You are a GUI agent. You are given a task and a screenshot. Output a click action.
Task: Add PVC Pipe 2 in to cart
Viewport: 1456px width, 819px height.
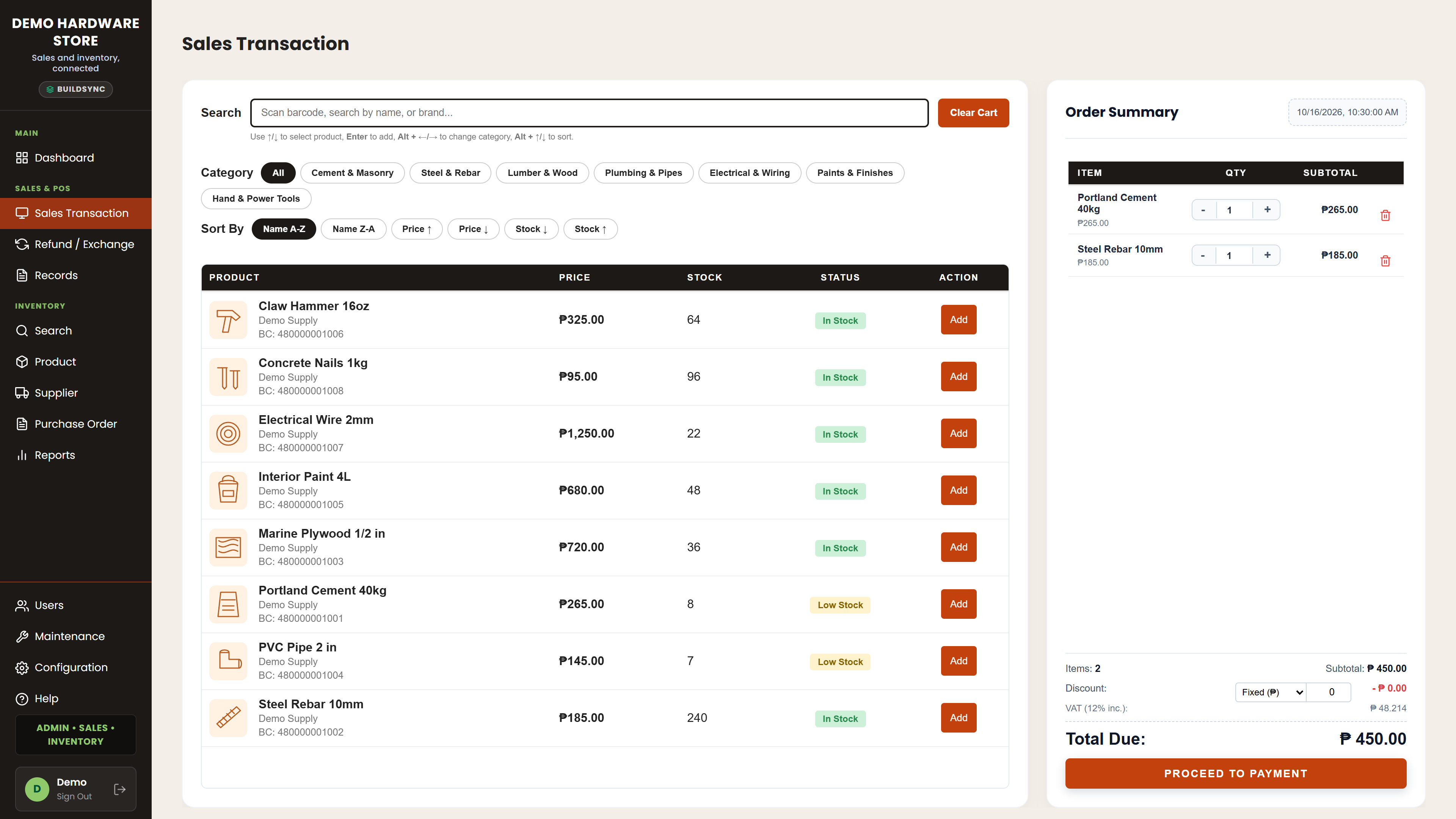tap(959, 661)
